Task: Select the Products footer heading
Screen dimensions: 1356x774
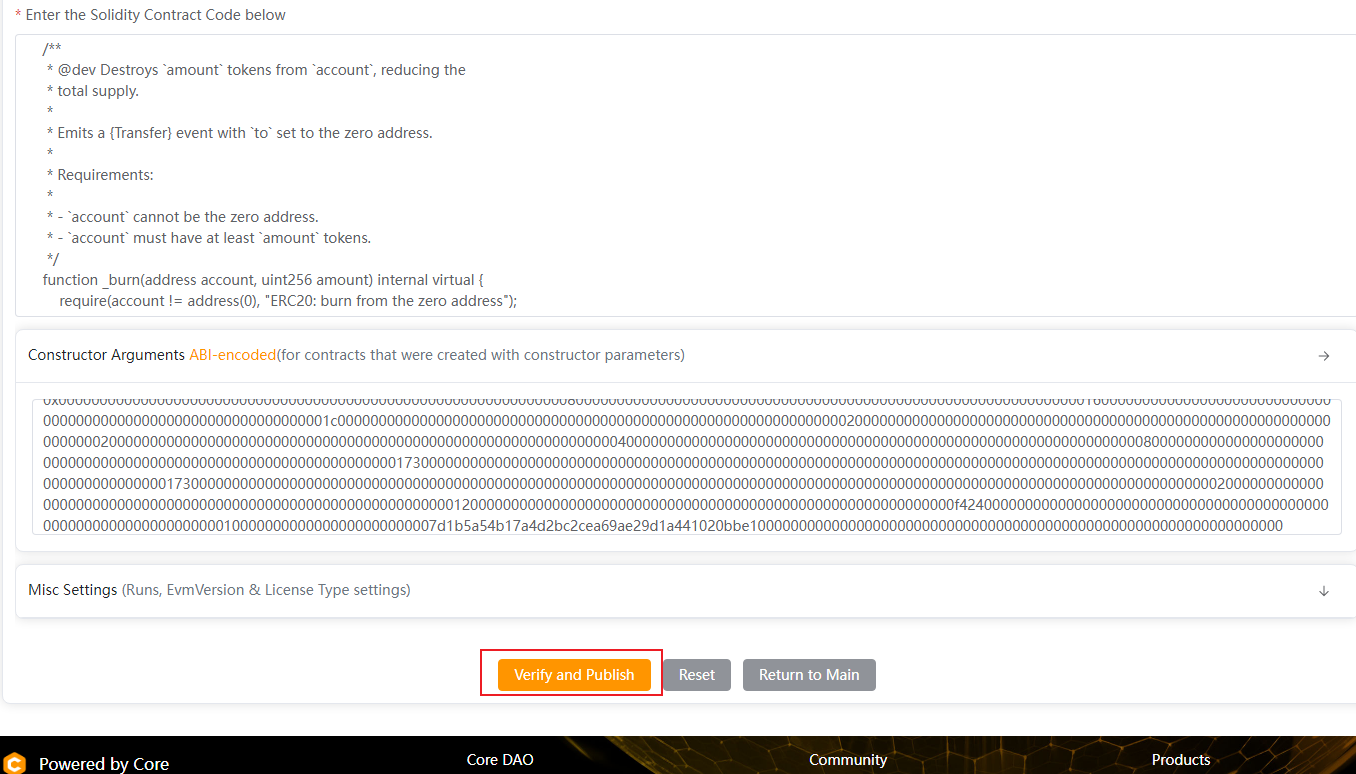Action: coord(1180,760)
